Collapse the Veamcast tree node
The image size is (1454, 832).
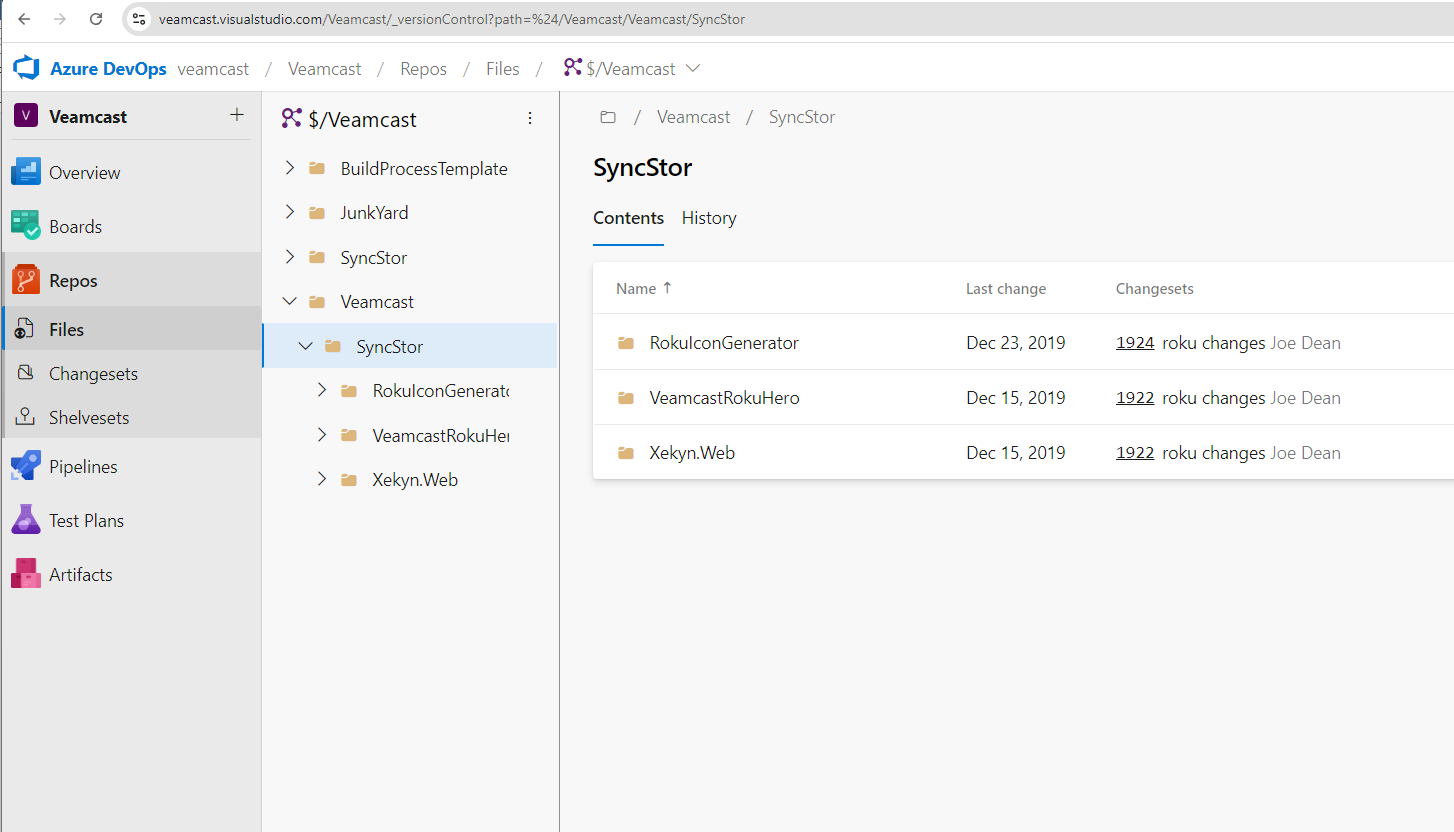[290, 301]
